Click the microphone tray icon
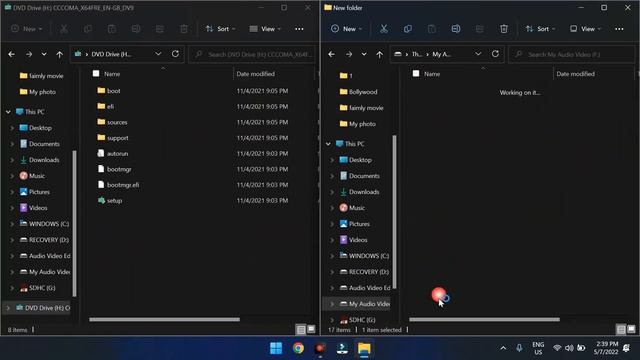The image size is (640, 360). coord(519,348)
